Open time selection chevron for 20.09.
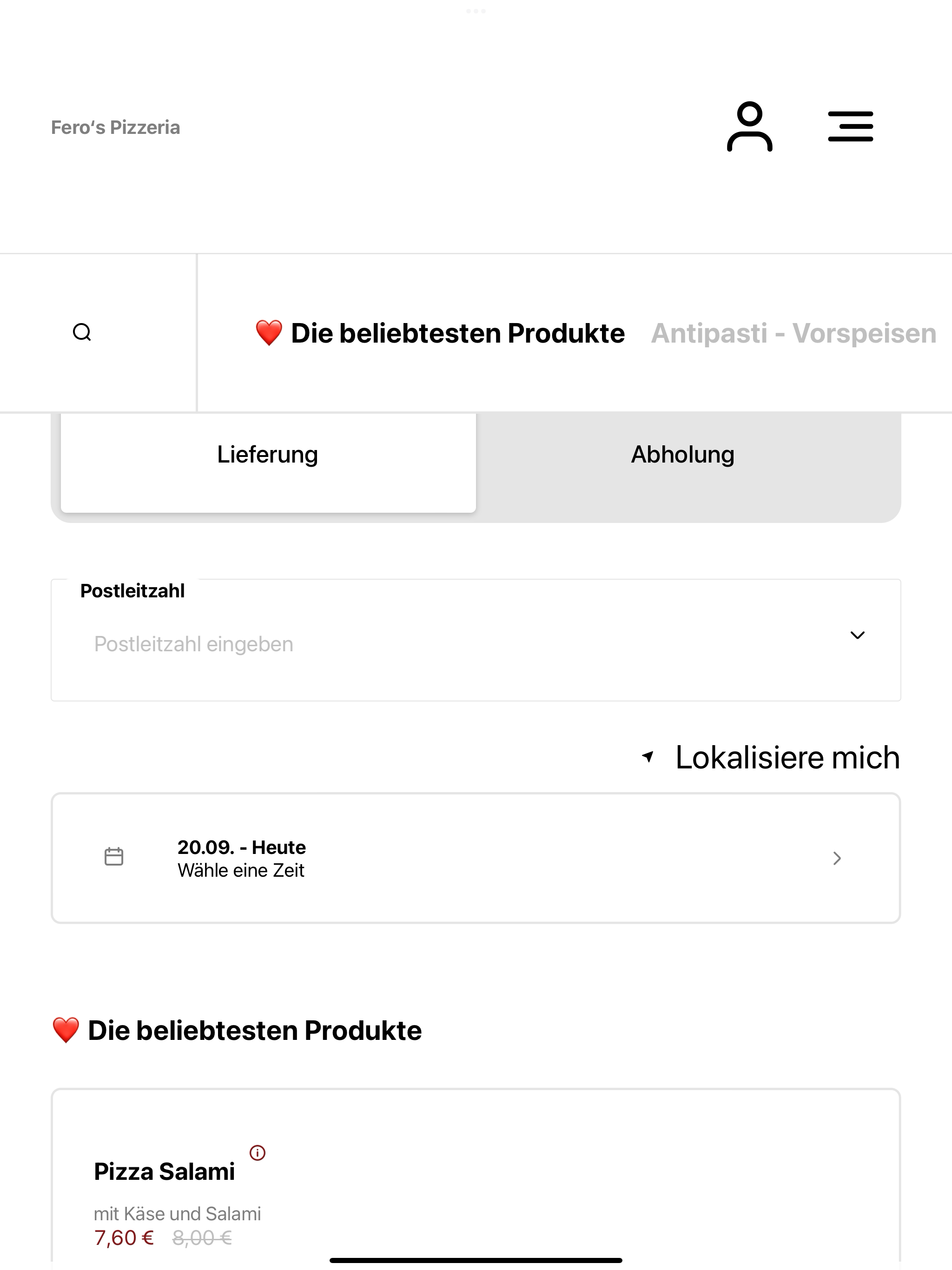The image size is (952, 1270). click(x=837, y=858)
